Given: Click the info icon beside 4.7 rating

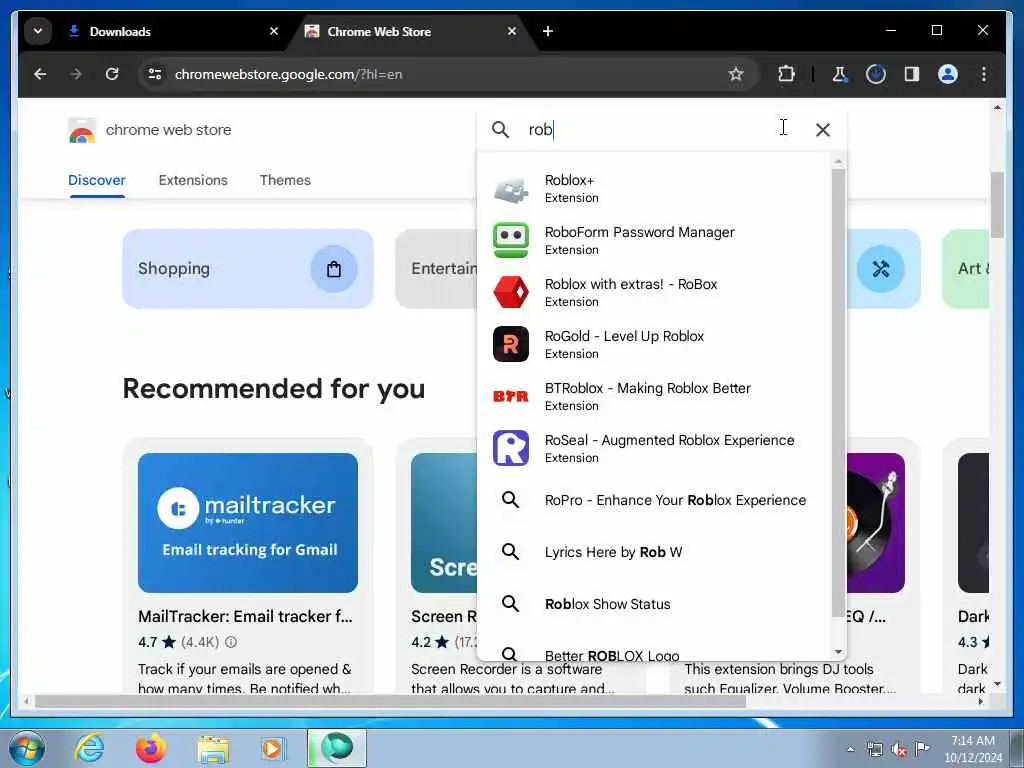Looking at the screenshot, I should point(231,642).
